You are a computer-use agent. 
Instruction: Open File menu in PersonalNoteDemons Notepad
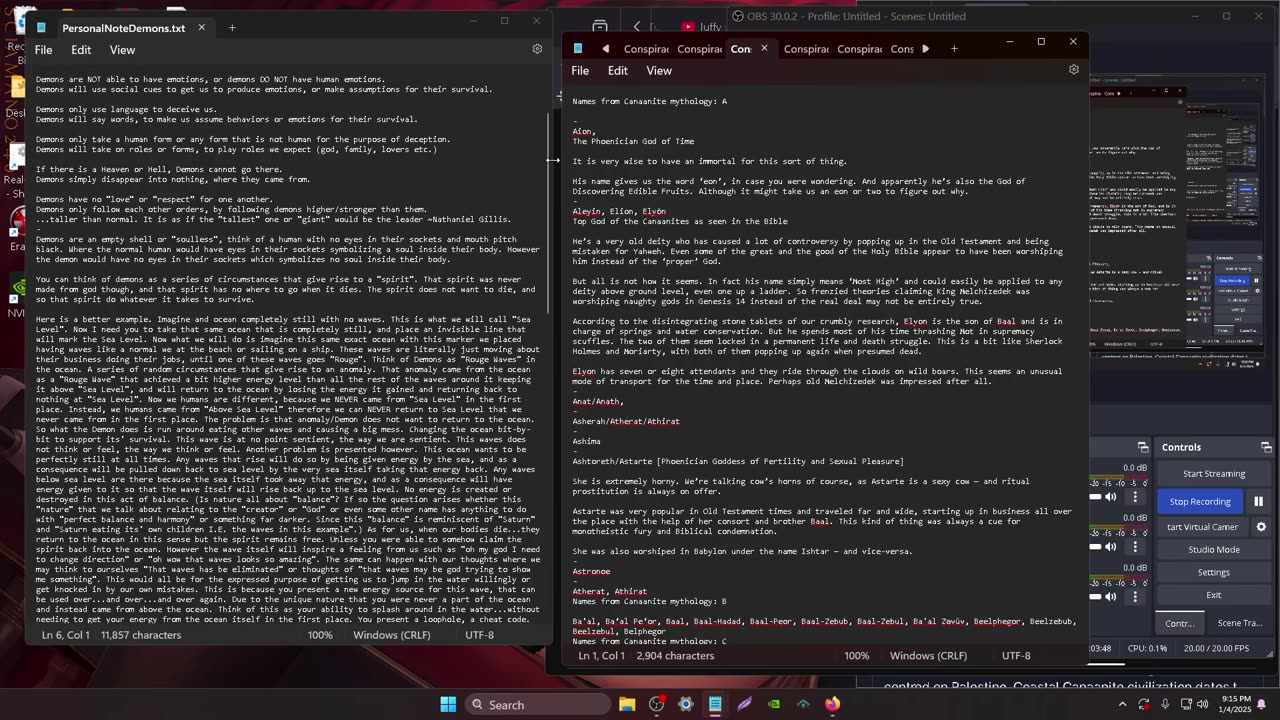click(x=44, y=50)
